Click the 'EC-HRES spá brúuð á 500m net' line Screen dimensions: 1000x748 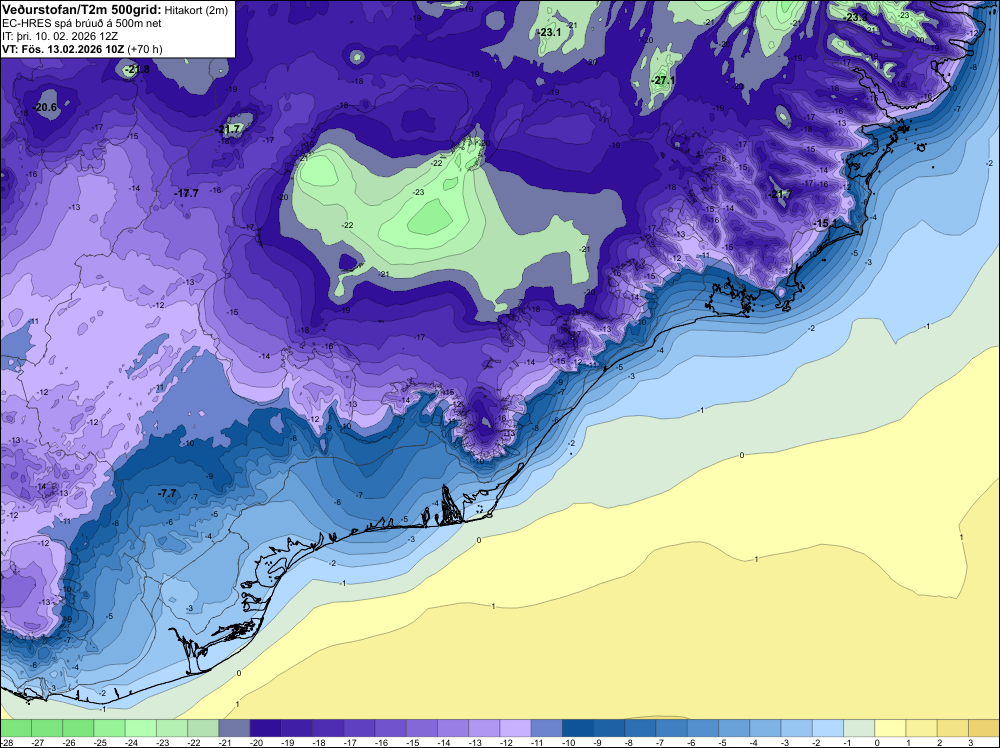click(x=82, y=23)
